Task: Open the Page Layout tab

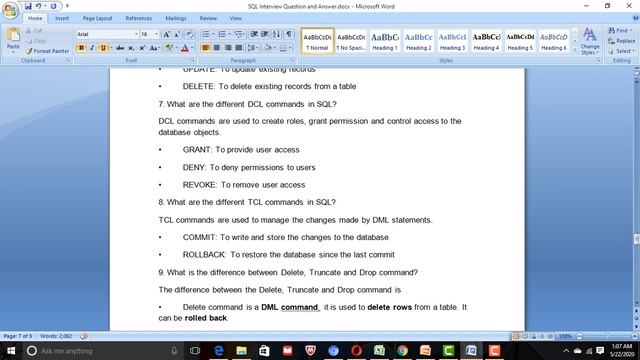Action: pos(97,18)
